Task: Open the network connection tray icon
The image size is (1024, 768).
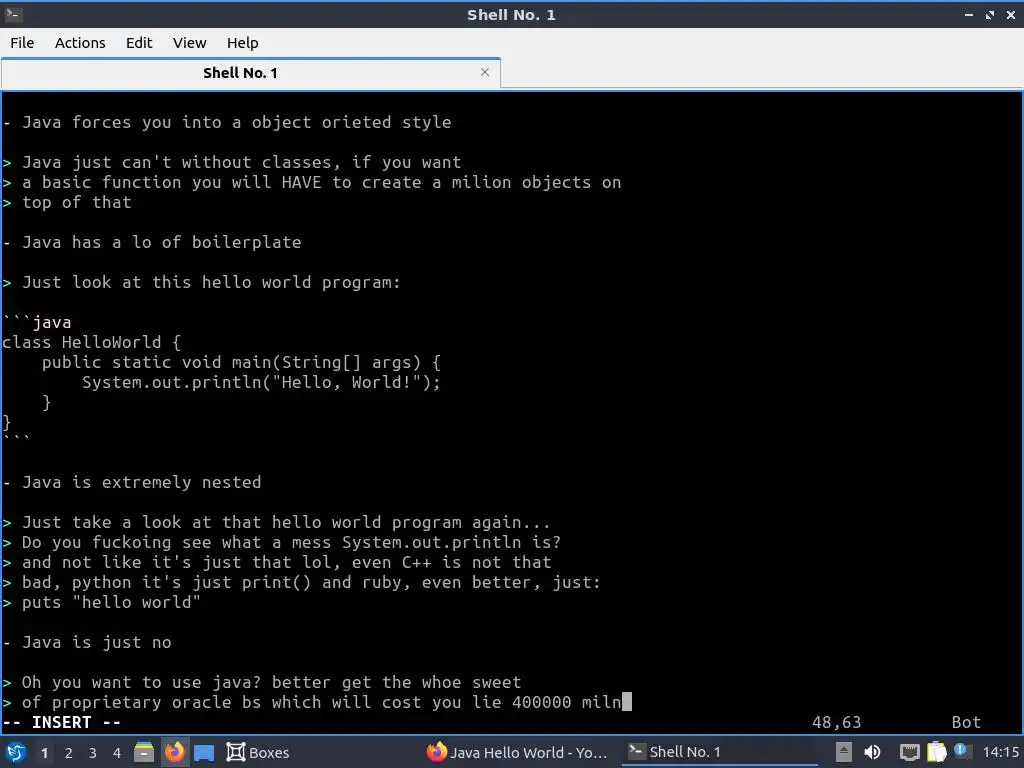Action: [x=910, y=753]
